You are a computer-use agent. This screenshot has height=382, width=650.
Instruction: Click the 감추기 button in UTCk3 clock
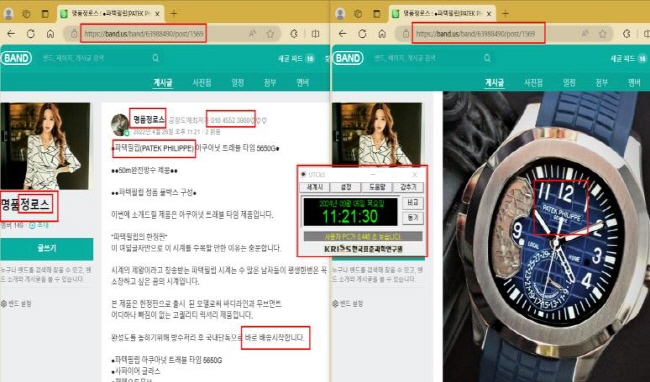(408, 187)
